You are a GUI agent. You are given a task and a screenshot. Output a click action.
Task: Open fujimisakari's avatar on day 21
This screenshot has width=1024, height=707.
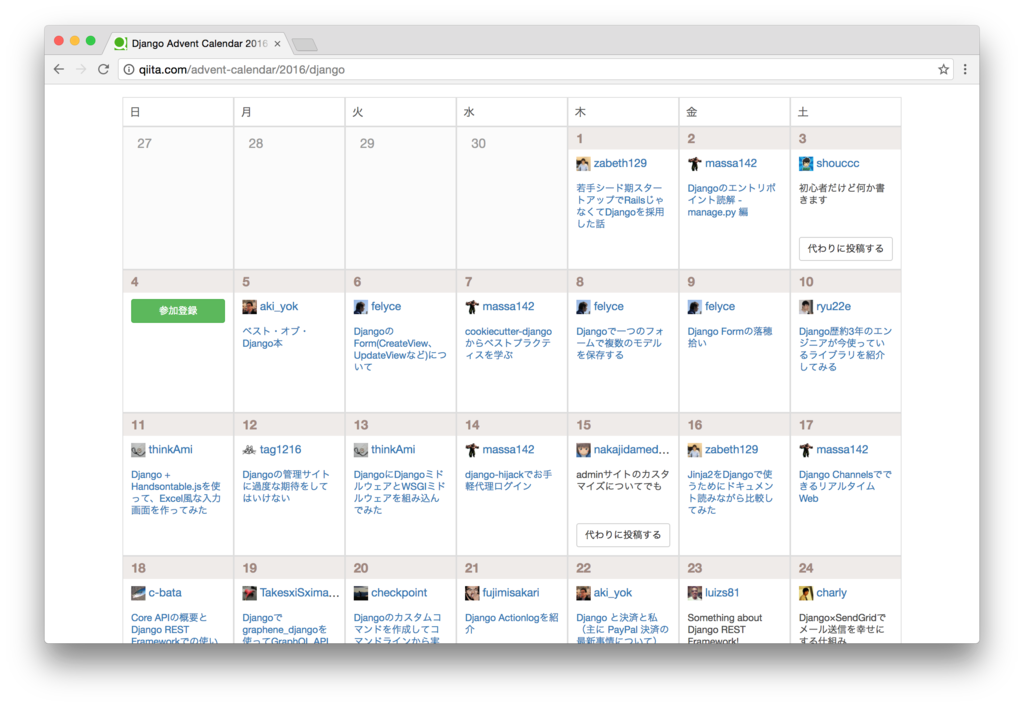tap(472, 593)
